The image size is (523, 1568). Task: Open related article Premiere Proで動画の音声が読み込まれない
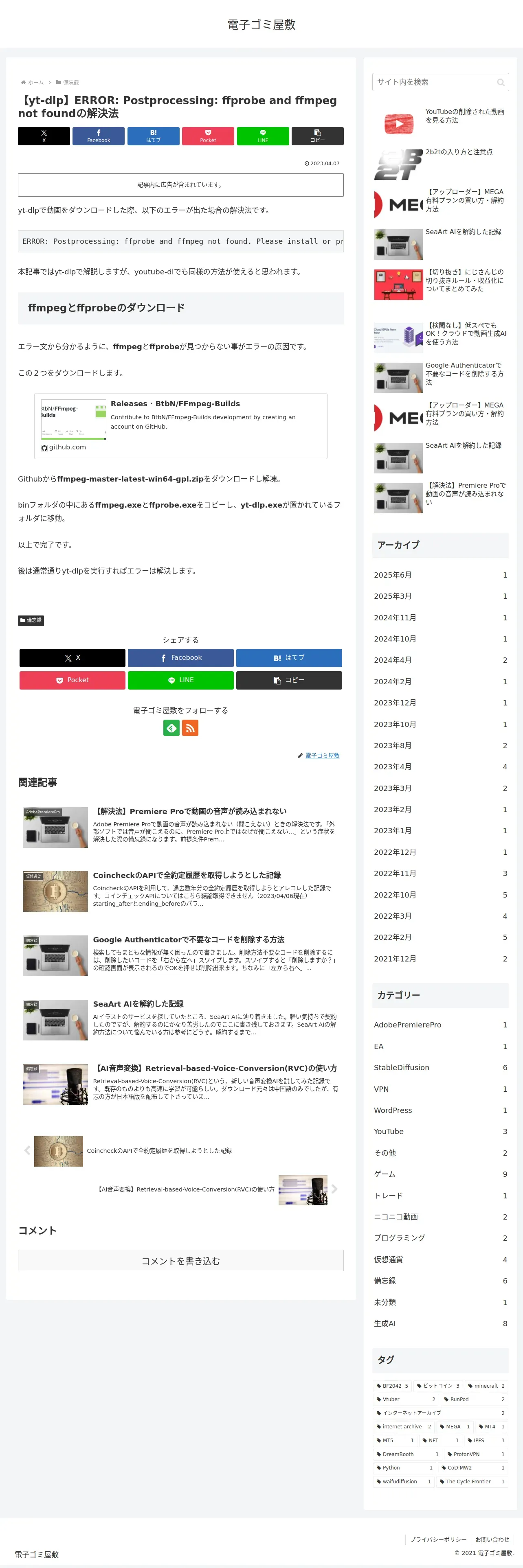point(181,827)
